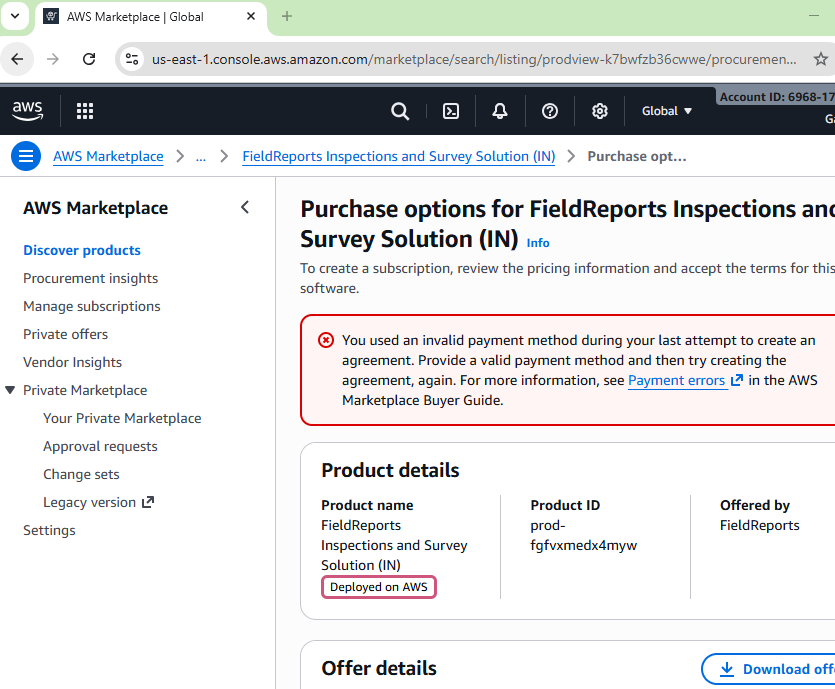
Task: Open Private offers in sidebar
Action: click(66, 334)
